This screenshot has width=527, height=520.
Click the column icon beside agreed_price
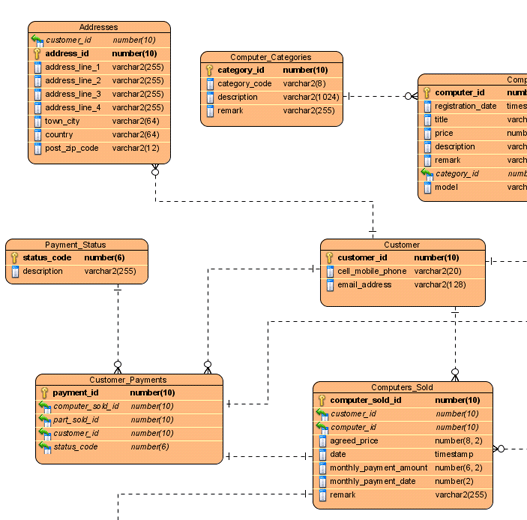tap(322, 441)
